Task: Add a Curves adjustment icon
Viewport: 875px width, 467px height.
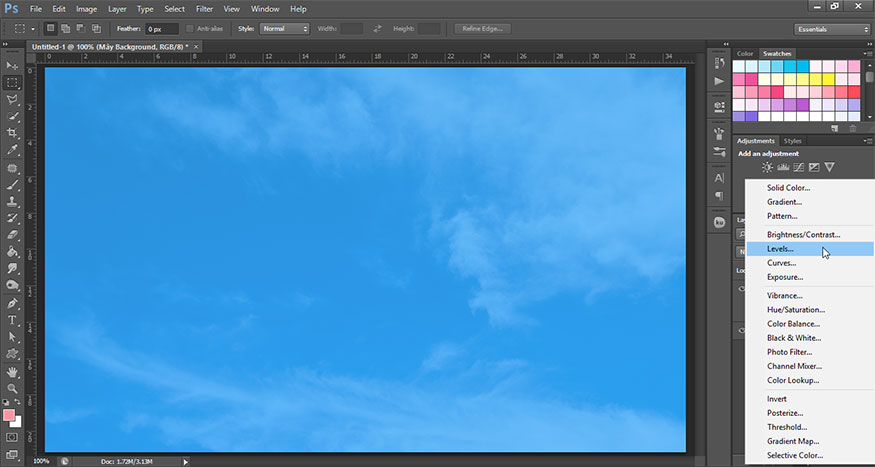Action: [799, 167]
